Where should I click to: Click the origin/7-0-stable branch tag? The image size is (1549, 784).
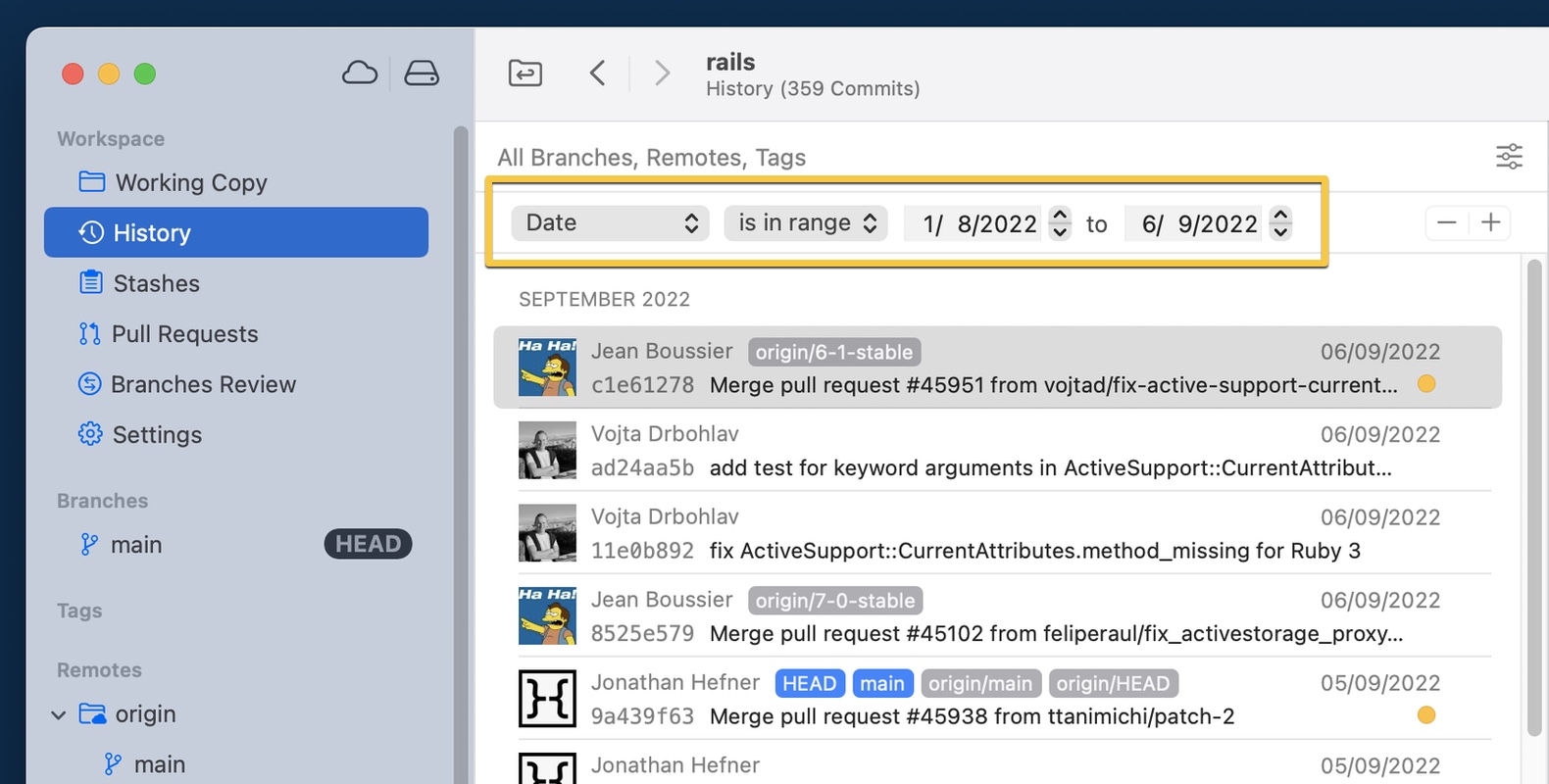coord(835,601)
